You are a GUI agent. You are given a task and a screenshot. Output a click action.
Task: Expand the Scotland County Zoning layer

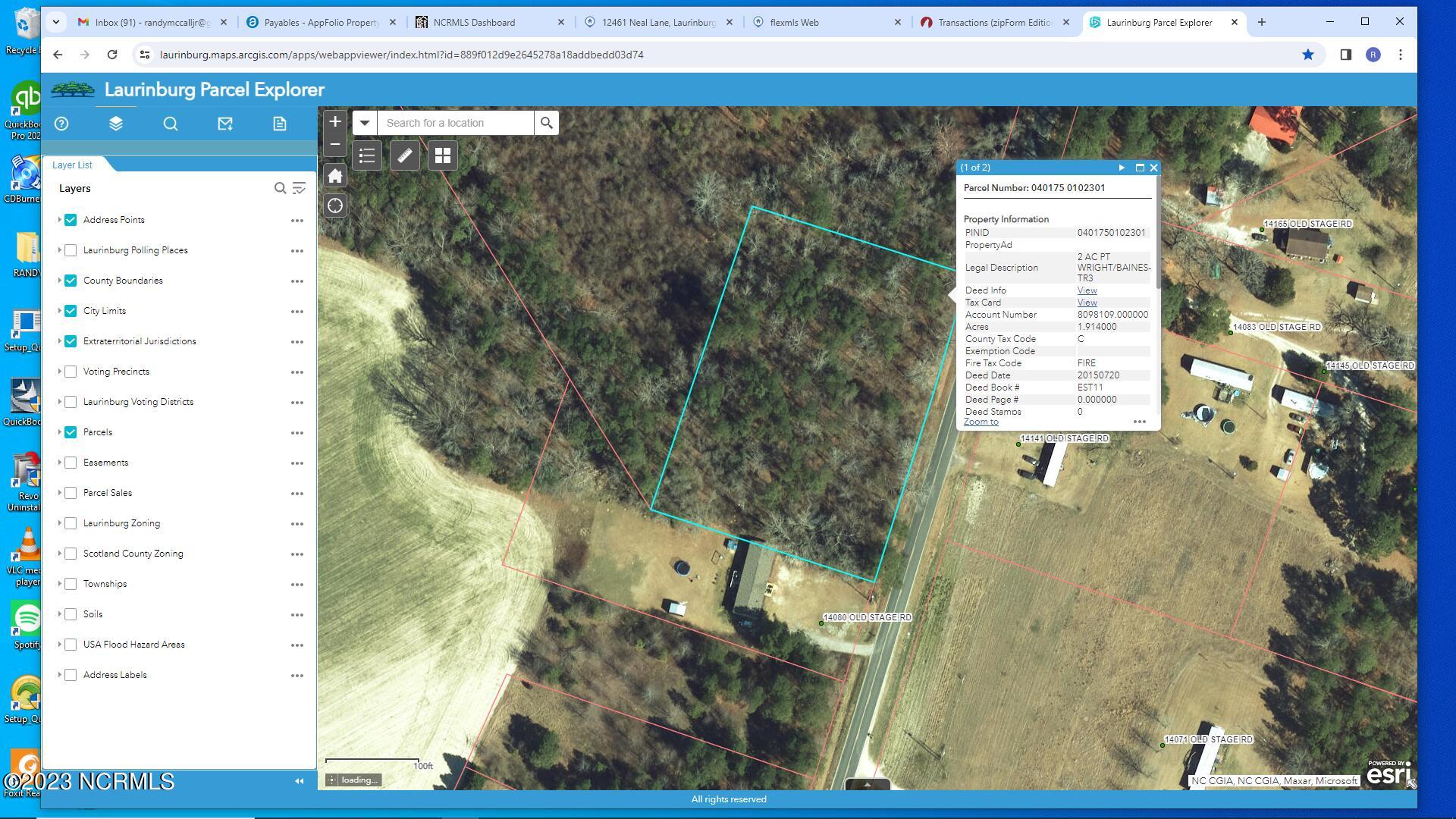59,554
